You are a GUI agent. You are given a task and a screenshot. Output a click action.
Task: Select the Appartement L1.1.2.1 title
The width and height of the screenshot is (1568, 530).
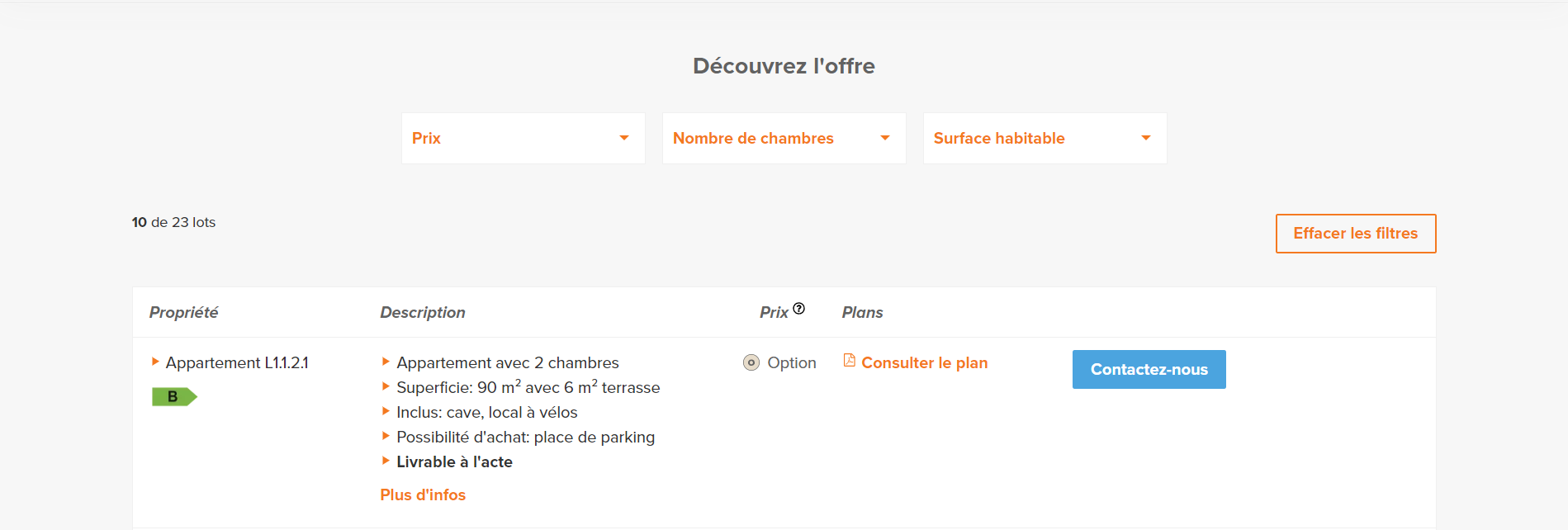coord(237,362)
